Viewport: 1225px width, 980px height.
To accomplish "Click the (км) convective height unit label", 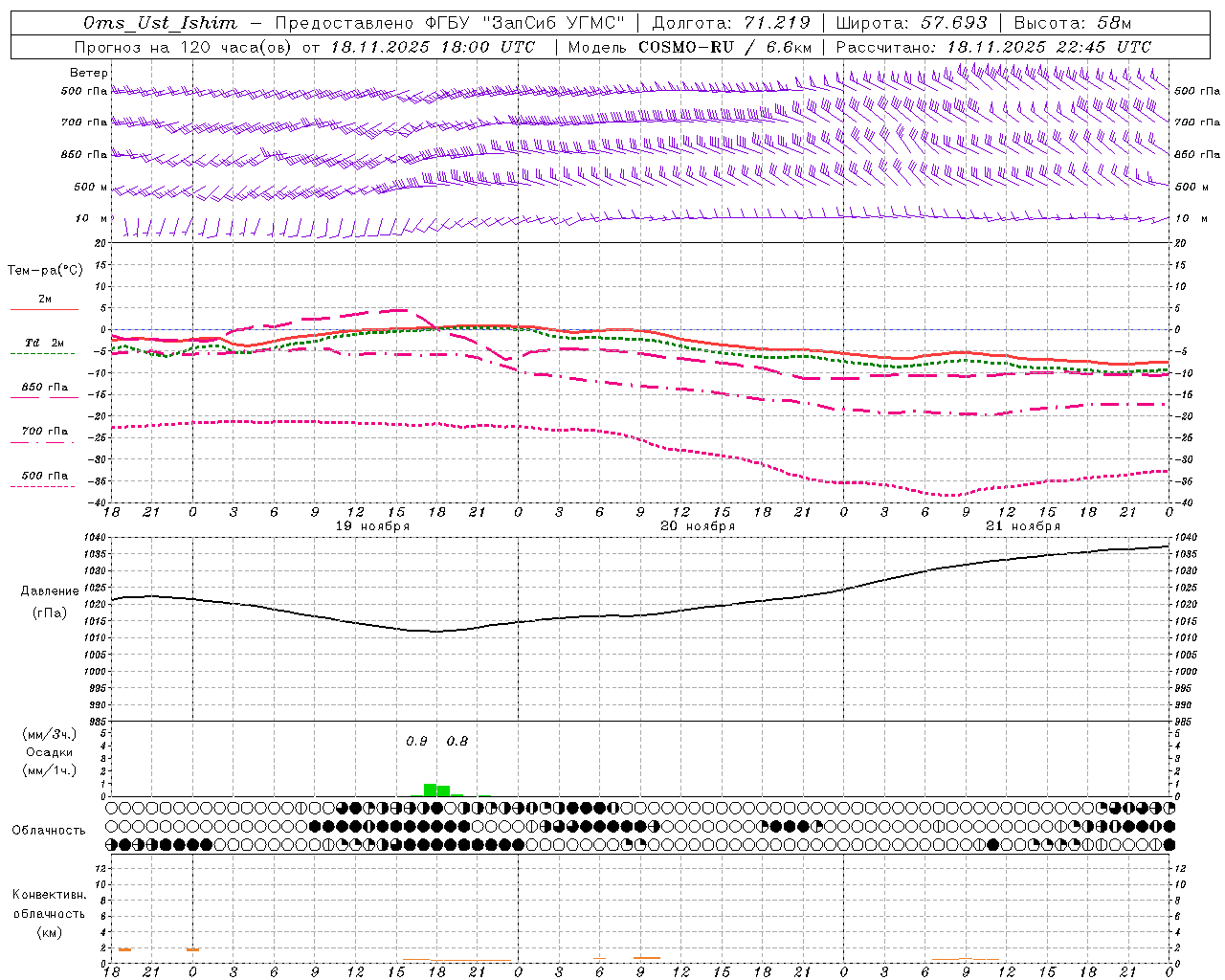I will [49, 932].
